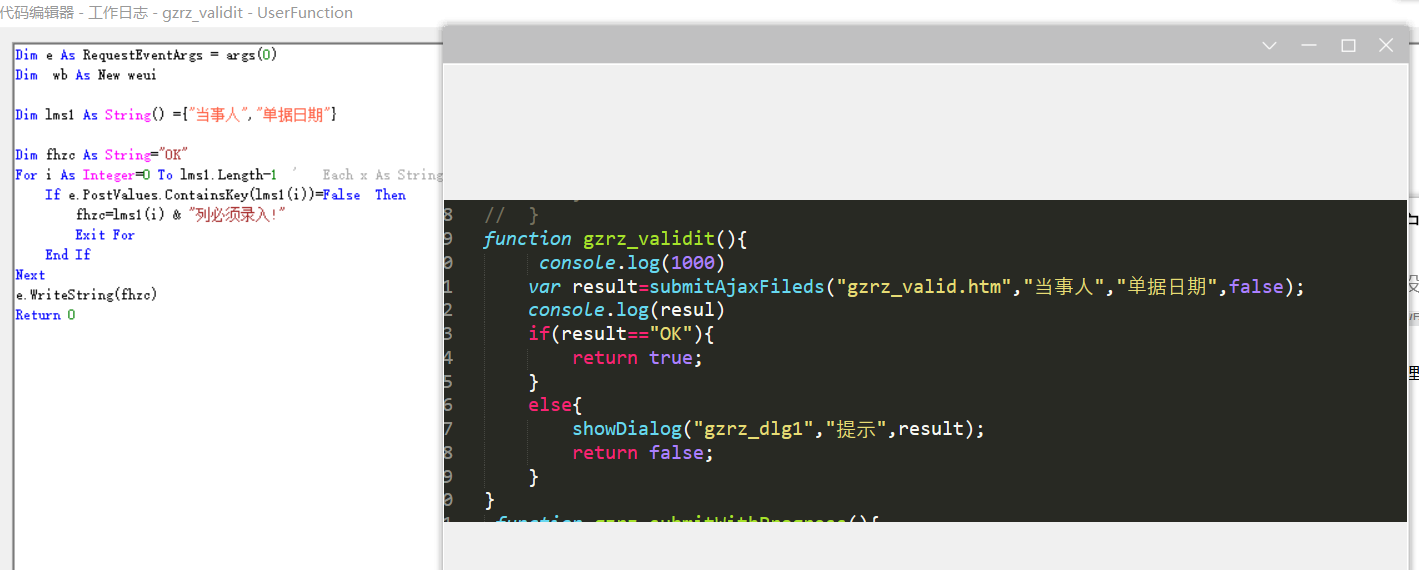Click the 'if(result=="OK"){' line

622,334
